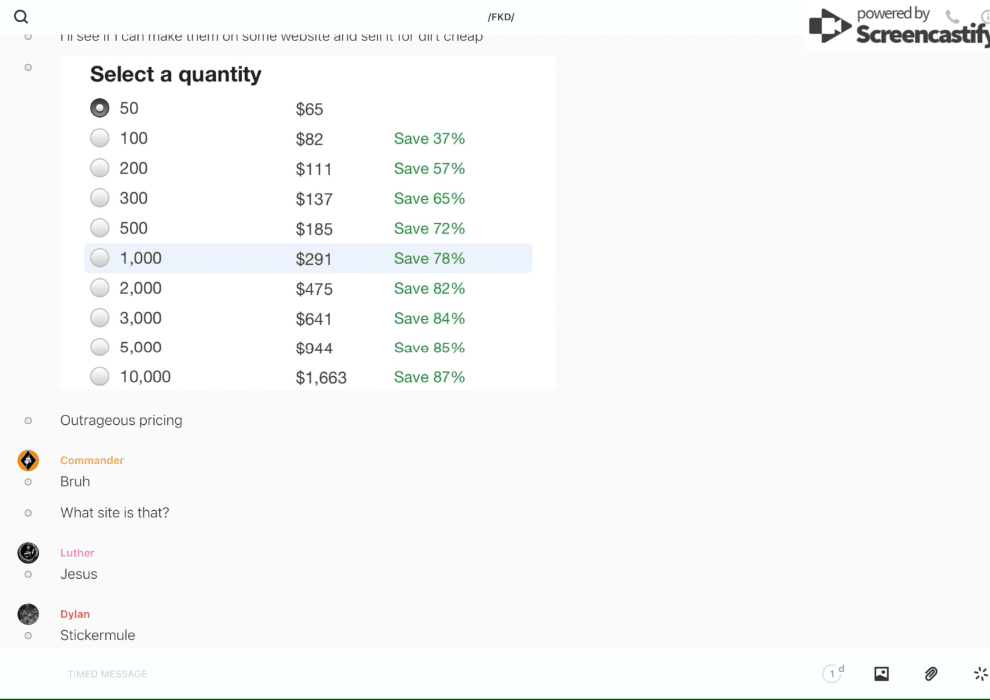
Task: Open the search magnifier icon
Action: [x=21, y=17]
